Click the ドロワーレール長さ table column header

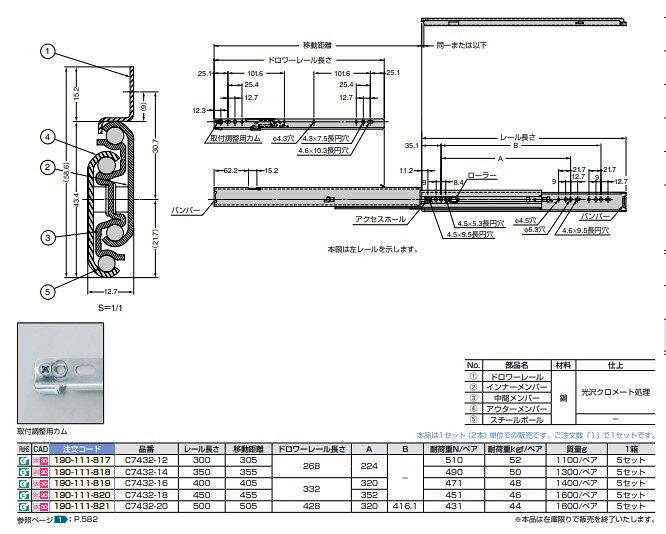pos(311,449)
